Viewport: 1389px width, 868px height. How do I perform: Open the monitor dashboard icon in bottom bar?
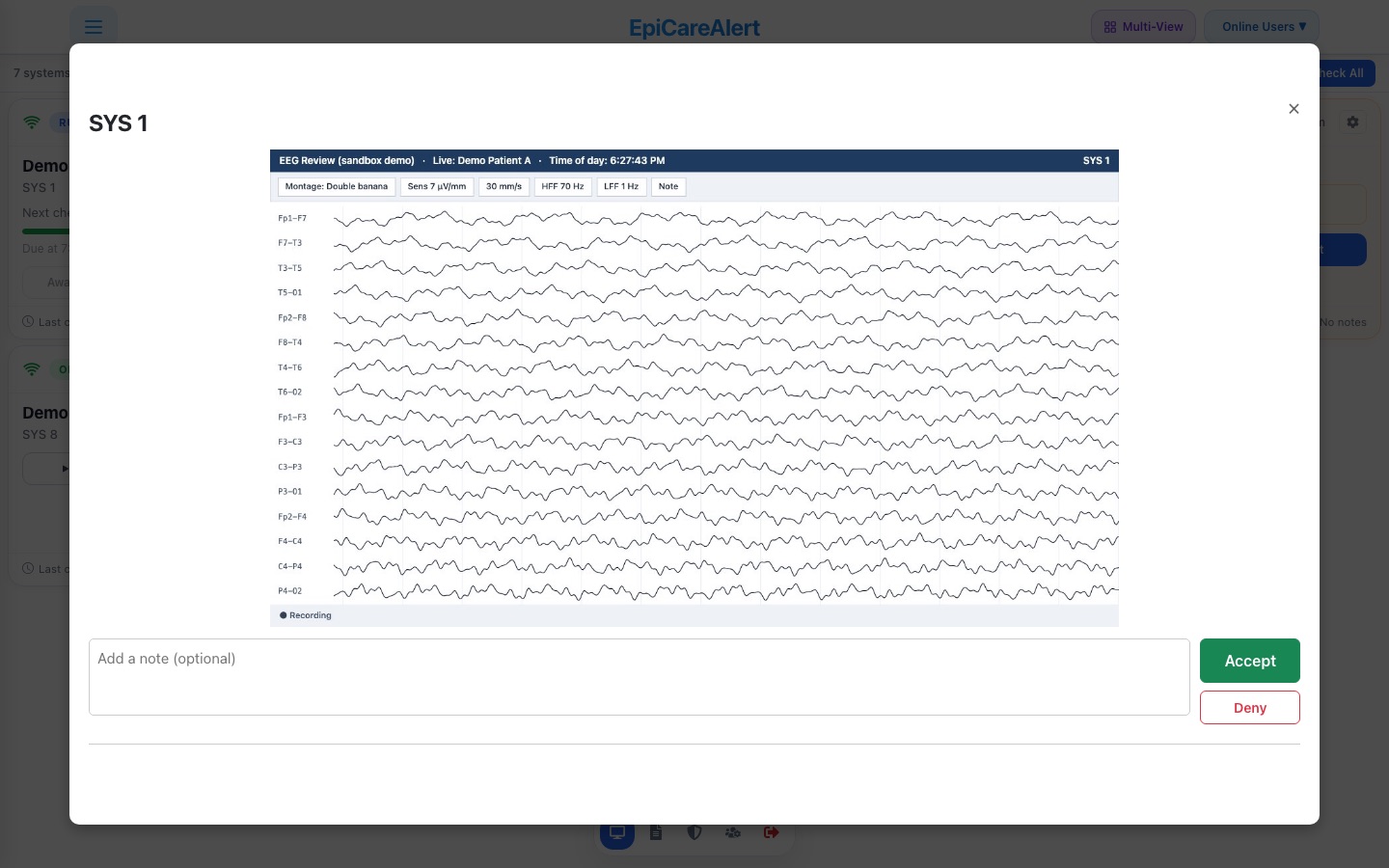[x=617, y=832]
